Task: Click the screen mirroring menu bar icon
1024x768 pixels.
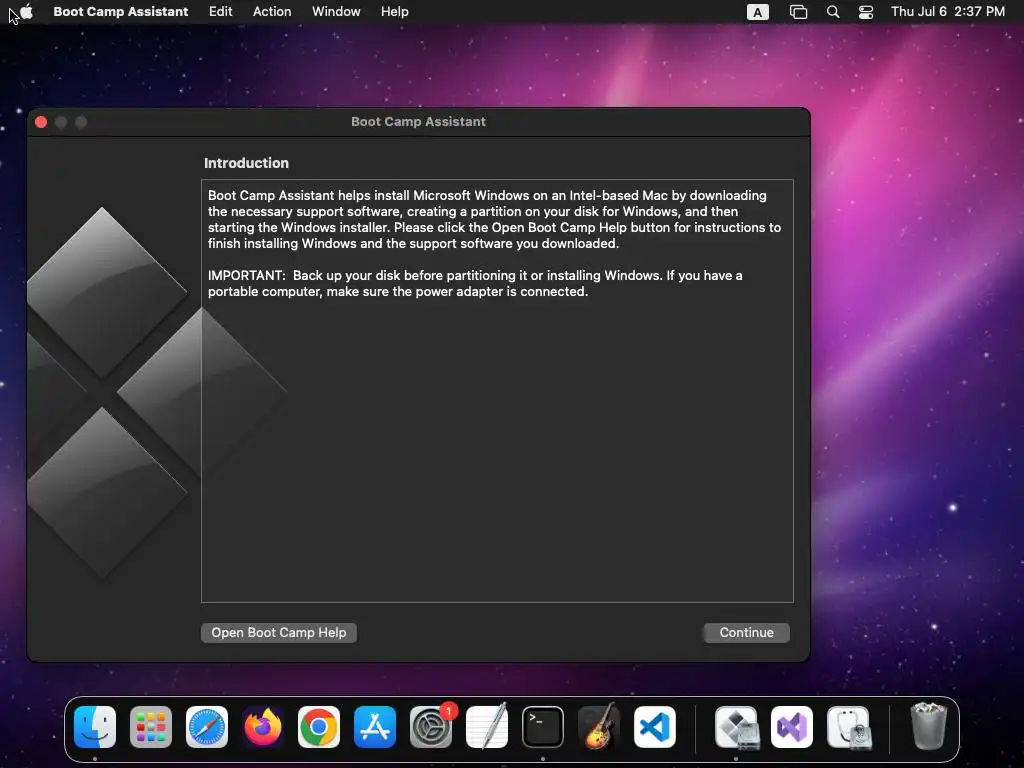Action: coord(798,12)
